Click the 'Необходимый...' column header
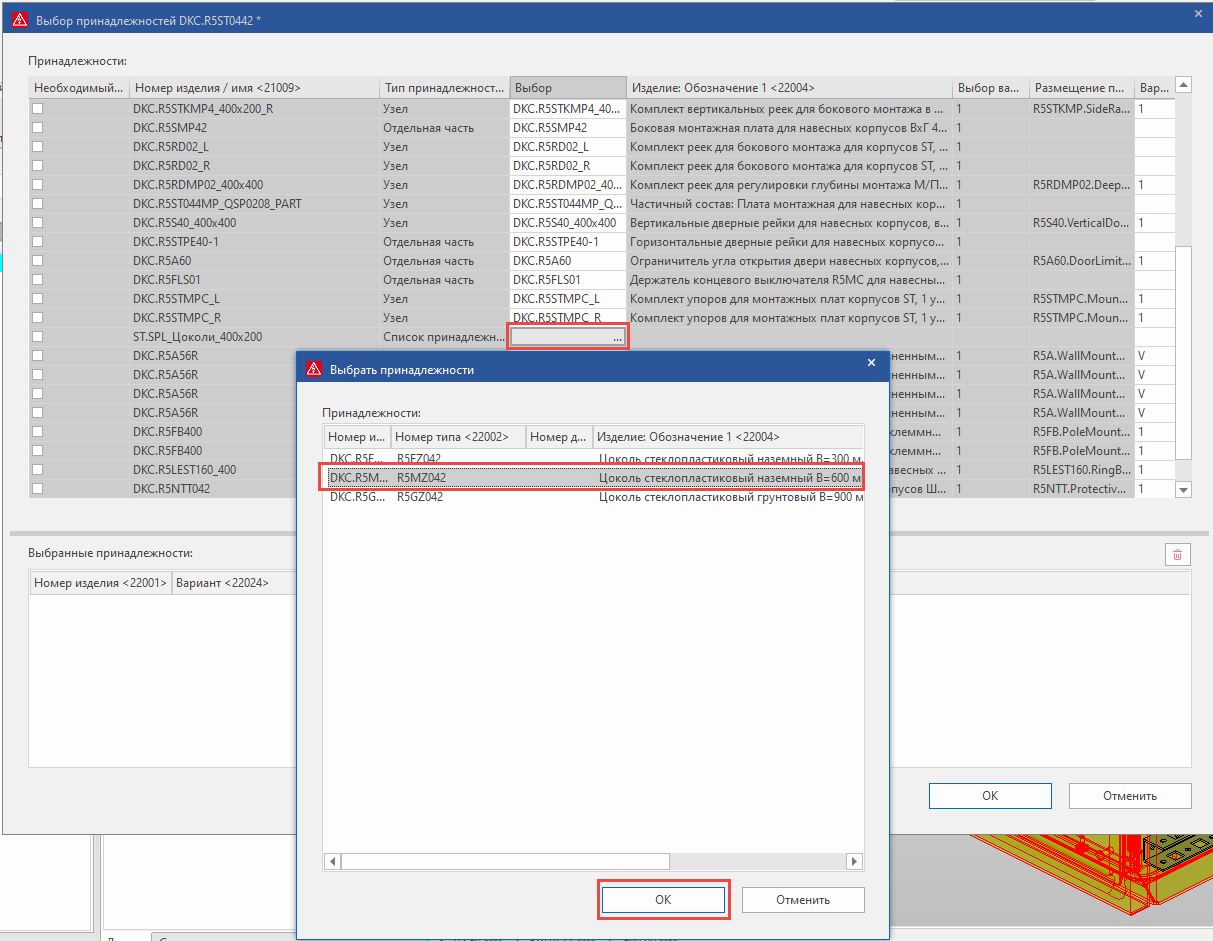 click(x=79, y=88)
